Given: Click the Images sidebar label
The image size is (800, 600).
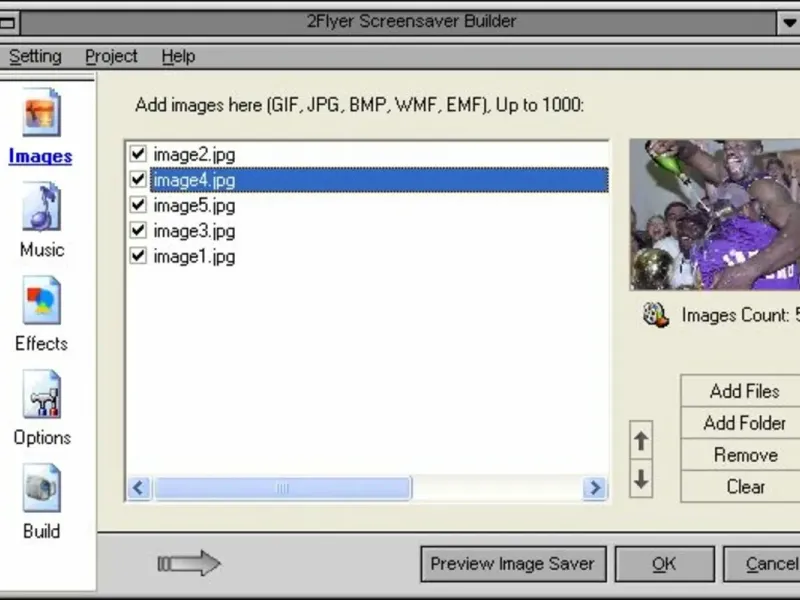Looking at the screenshot, I should click(40, 156).
